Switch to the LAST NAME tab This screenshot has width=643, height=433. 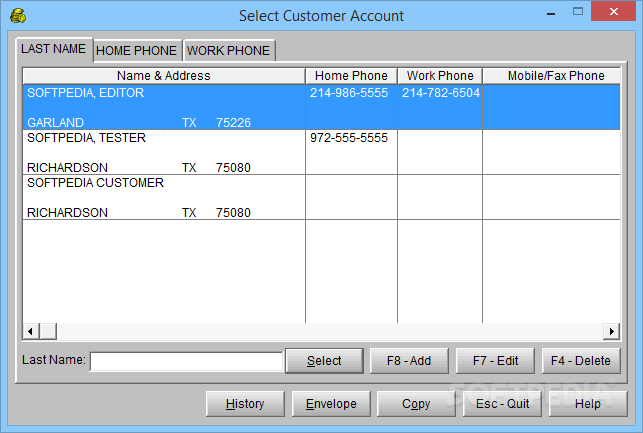[54, 49]
